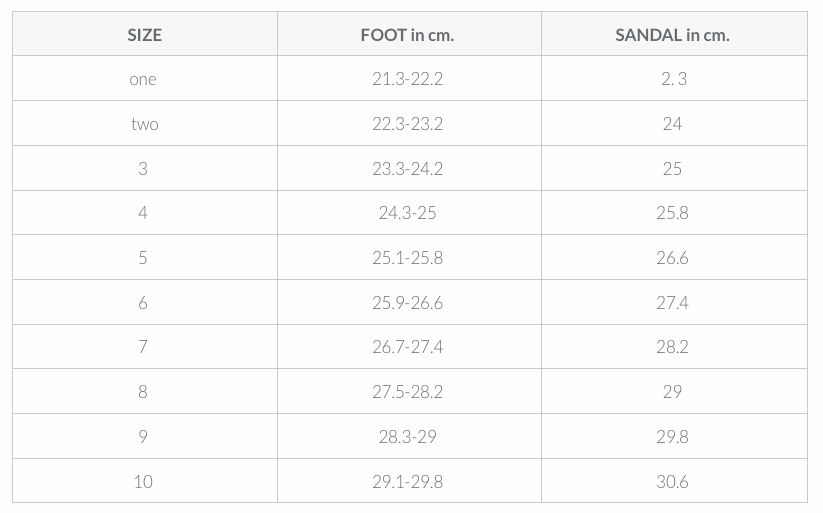This screenshot has height=513, width=823.
Task: Click foot range 25.1-25.8
Action: point(407,258)
